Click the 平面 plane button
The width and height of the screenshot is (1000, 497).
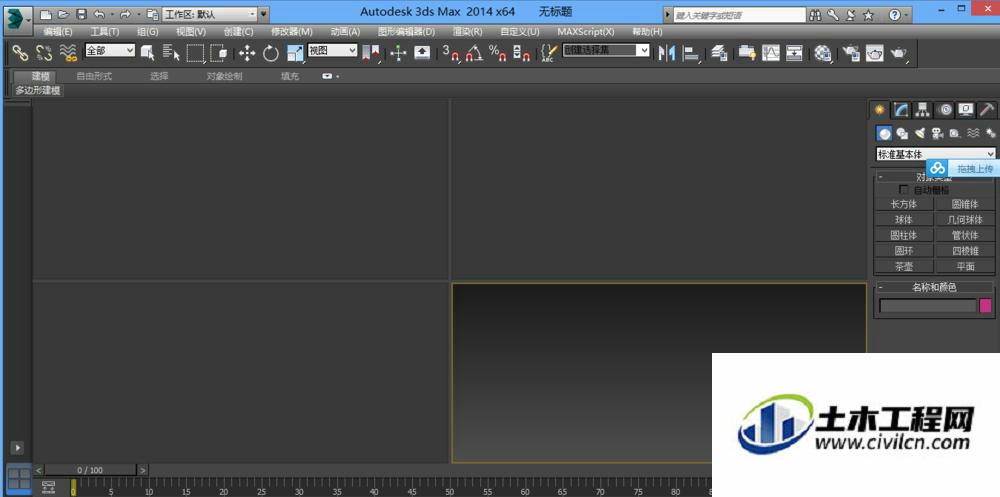point(965,267)
